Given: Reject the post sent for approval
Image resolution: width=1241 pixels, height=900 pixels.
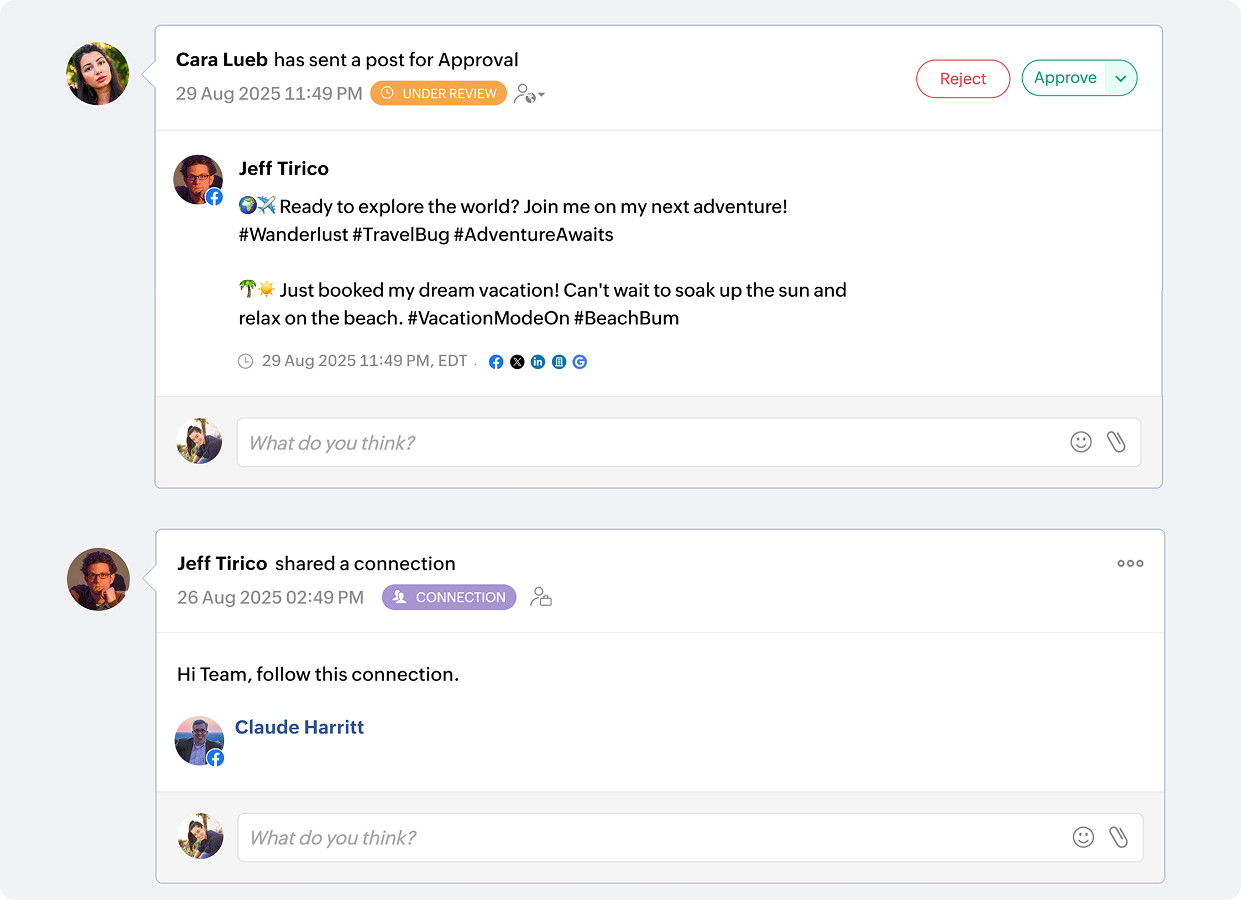Looking at the screenshot, I should pyautogui.click(x=963, y=79).
